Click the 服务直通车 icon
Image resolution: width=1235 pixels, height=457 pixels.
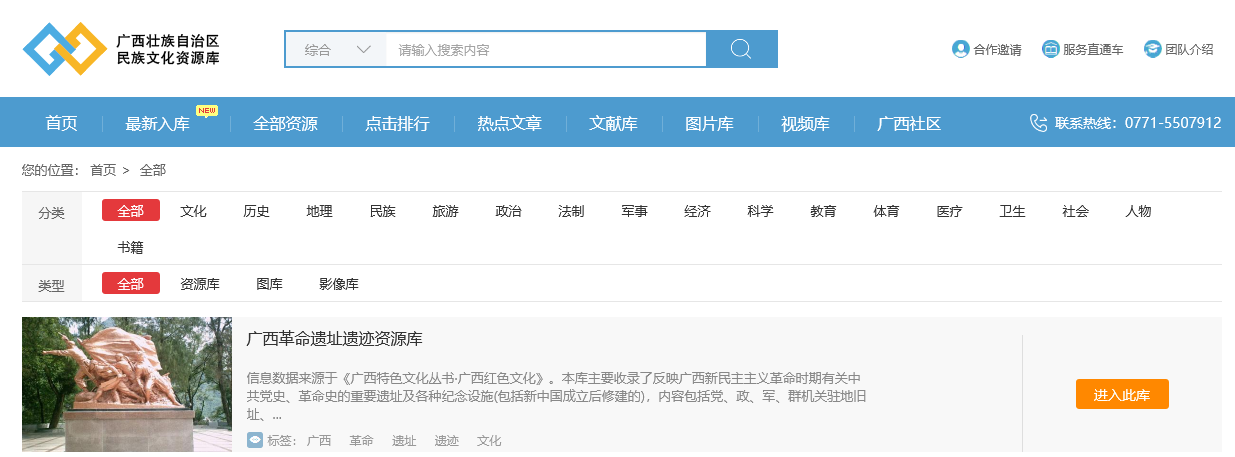1050,49
